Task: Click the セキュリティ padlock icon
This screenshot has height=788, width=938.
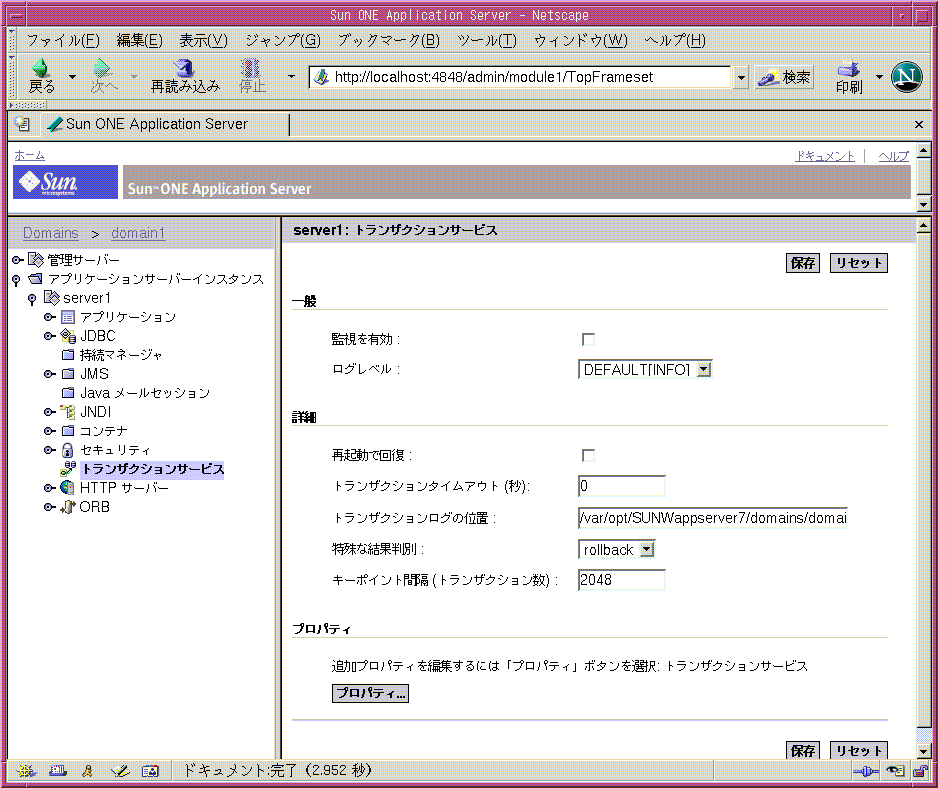Action: tap(68, 450)
